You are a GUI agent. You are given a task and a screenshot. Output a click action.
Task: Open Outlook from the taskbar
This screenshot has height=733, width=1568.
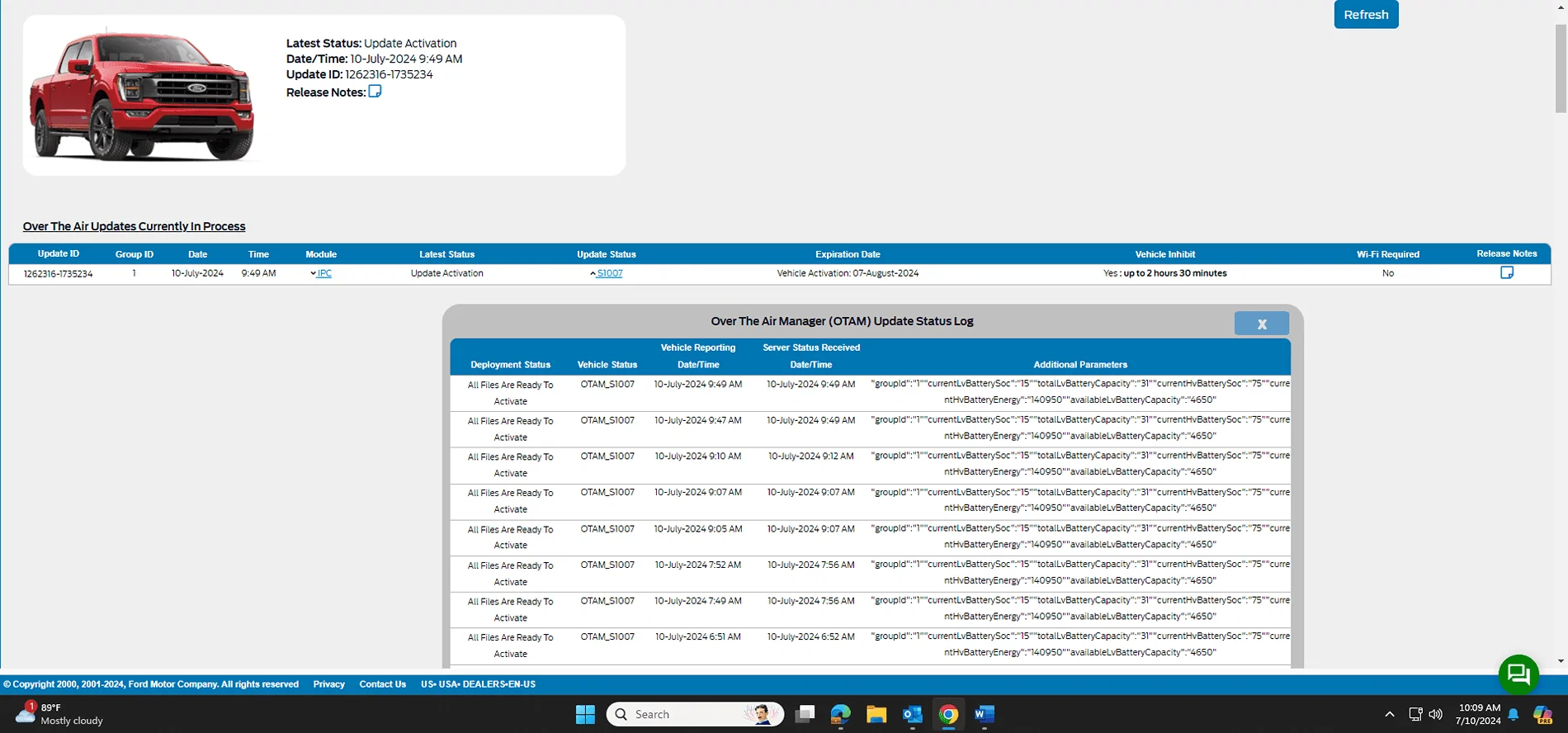(913, 714)
